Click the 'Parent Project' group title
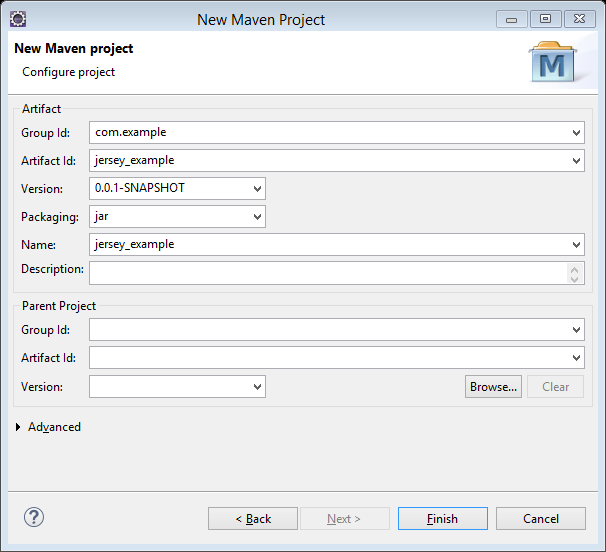The height and width of the screenshot is (552, 606). tap(59, 306)
